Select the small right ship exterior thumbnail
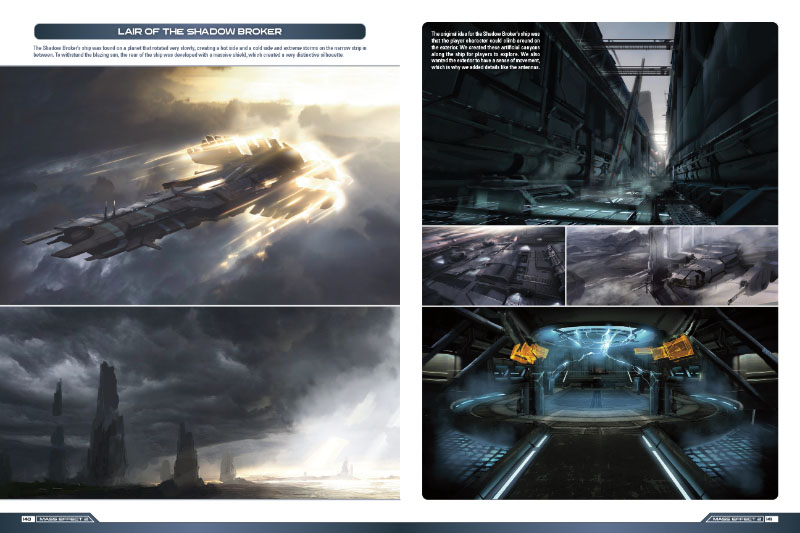 tap(672, 265)
